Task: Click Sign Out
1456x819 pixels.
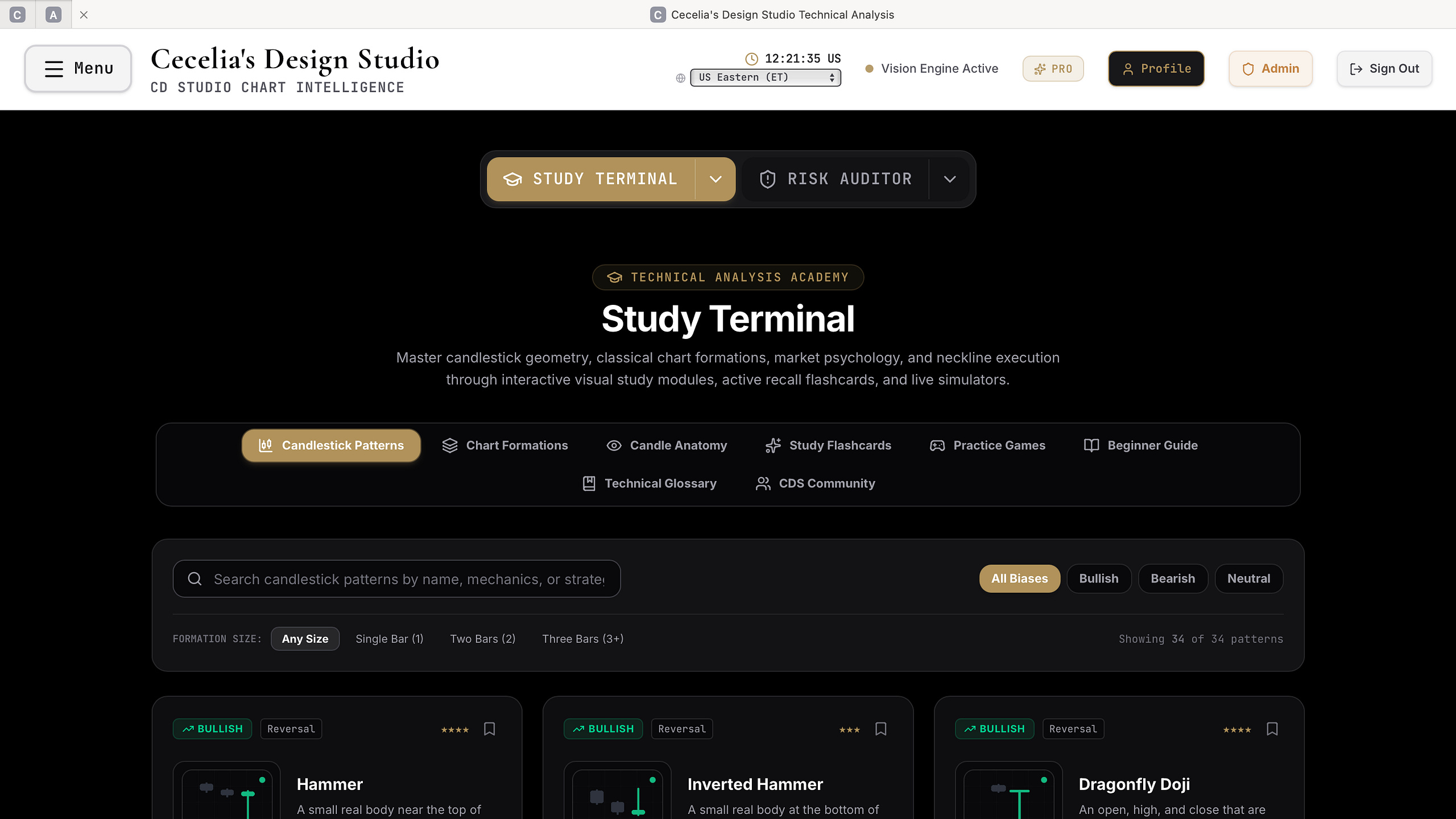Action: coord(1384,69)
